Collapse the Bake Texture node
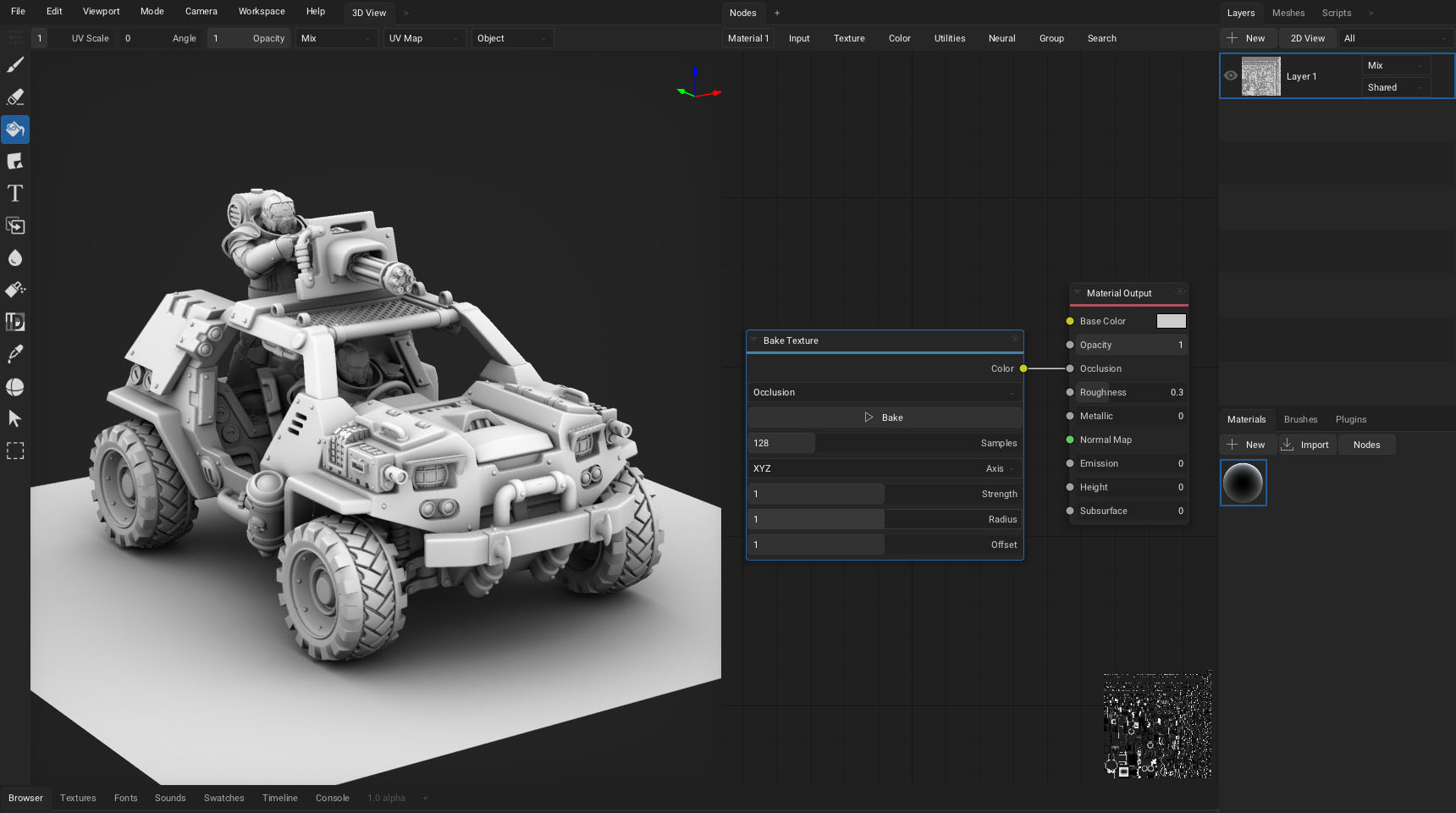Image resolution: width=1456 pixels, height=813 pixels. click(753, 340)
